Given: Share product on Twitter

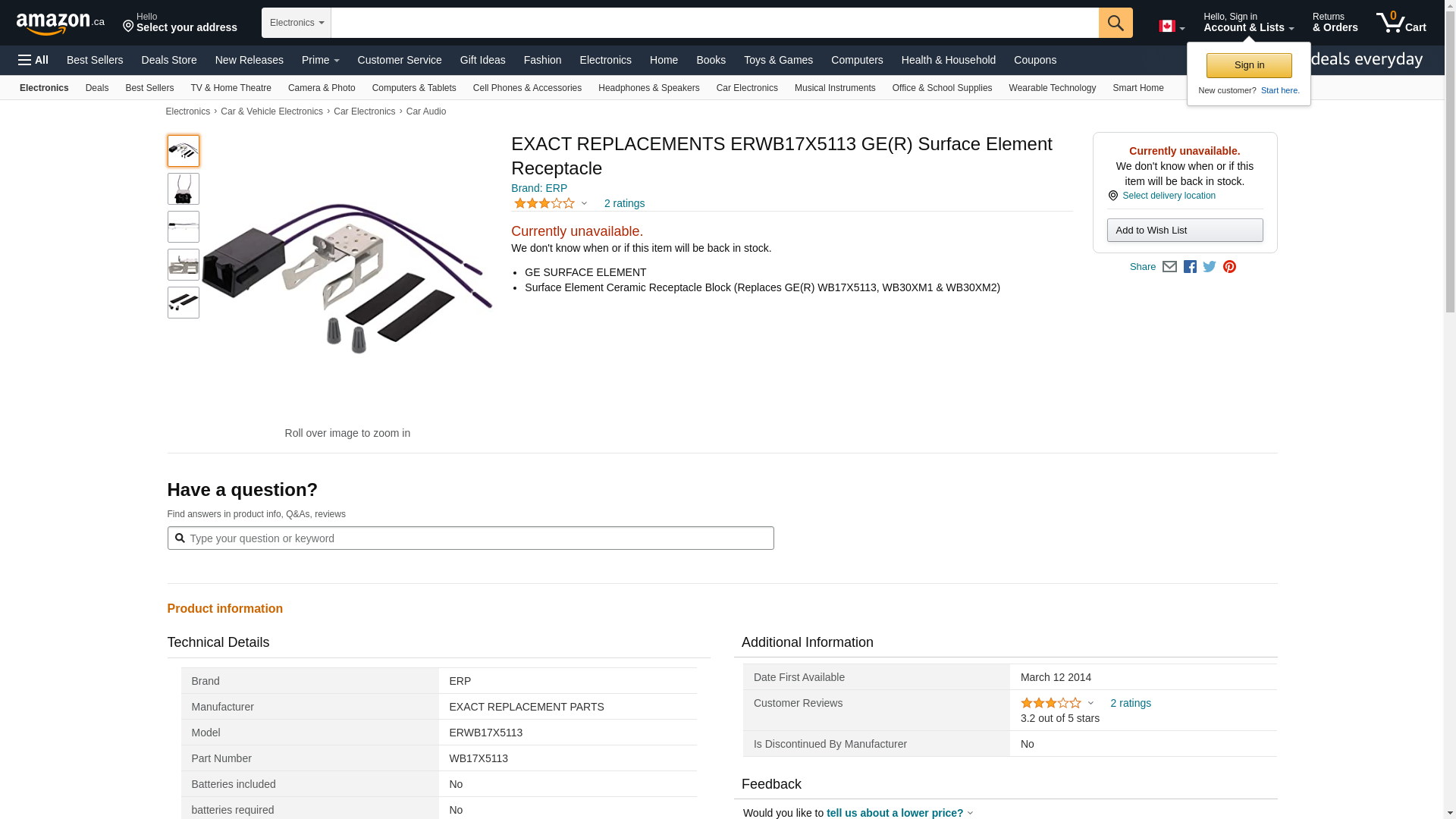Looking at the screenshot, I should [x=1210, y=267].
